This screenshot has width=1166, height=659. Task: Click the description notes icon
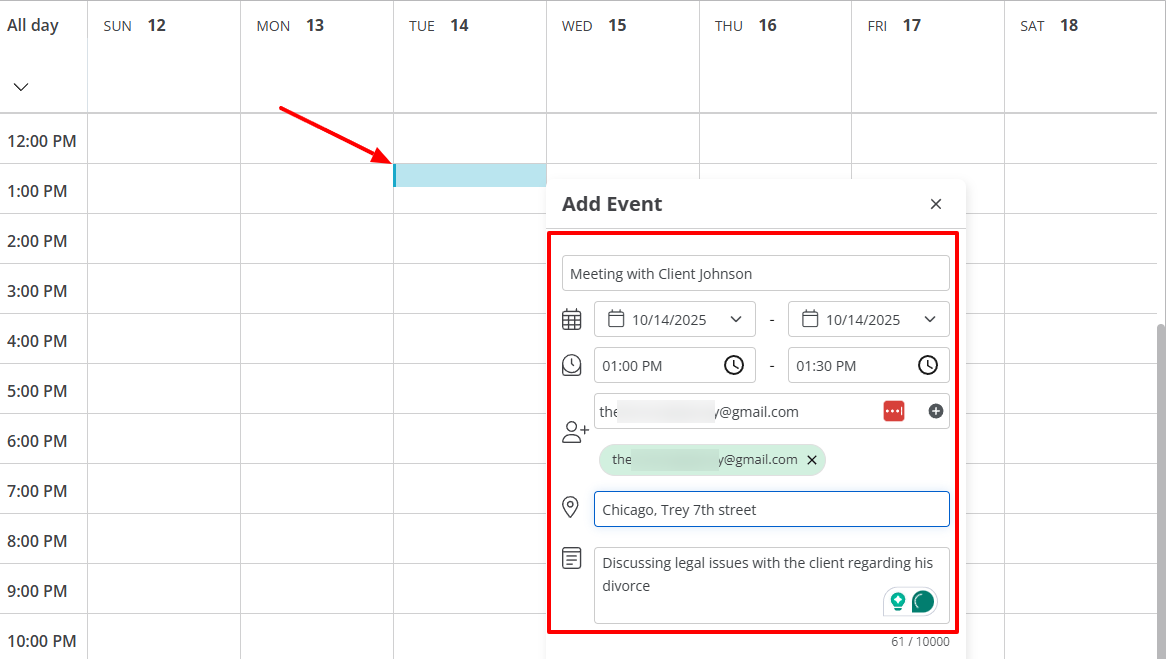571,557
